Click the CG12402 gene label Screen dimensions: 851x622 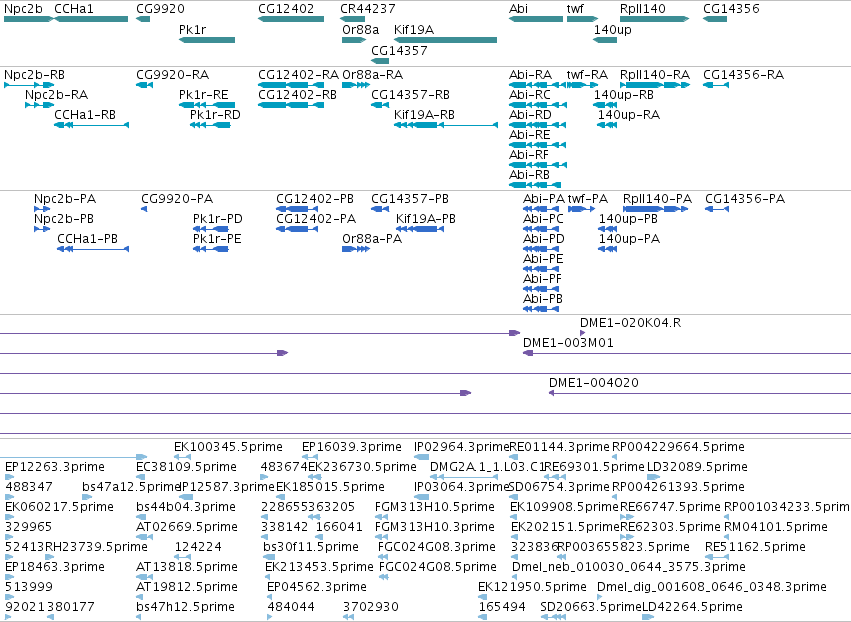click(x=286, y=9)
